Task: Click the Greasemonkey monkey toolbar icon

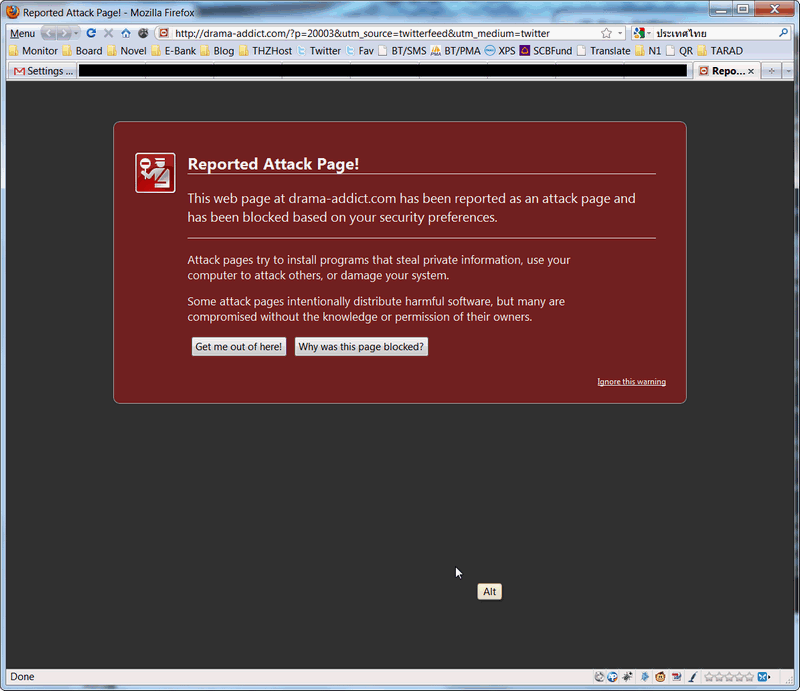Action: [143, 33]
